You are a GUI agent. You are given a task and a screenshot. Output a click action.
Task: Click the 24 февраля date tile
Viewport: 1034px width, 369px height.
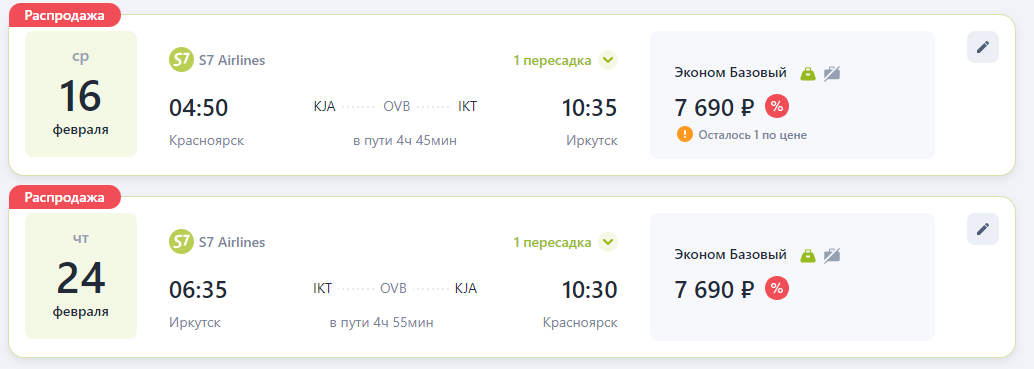[x=81, y=276]
